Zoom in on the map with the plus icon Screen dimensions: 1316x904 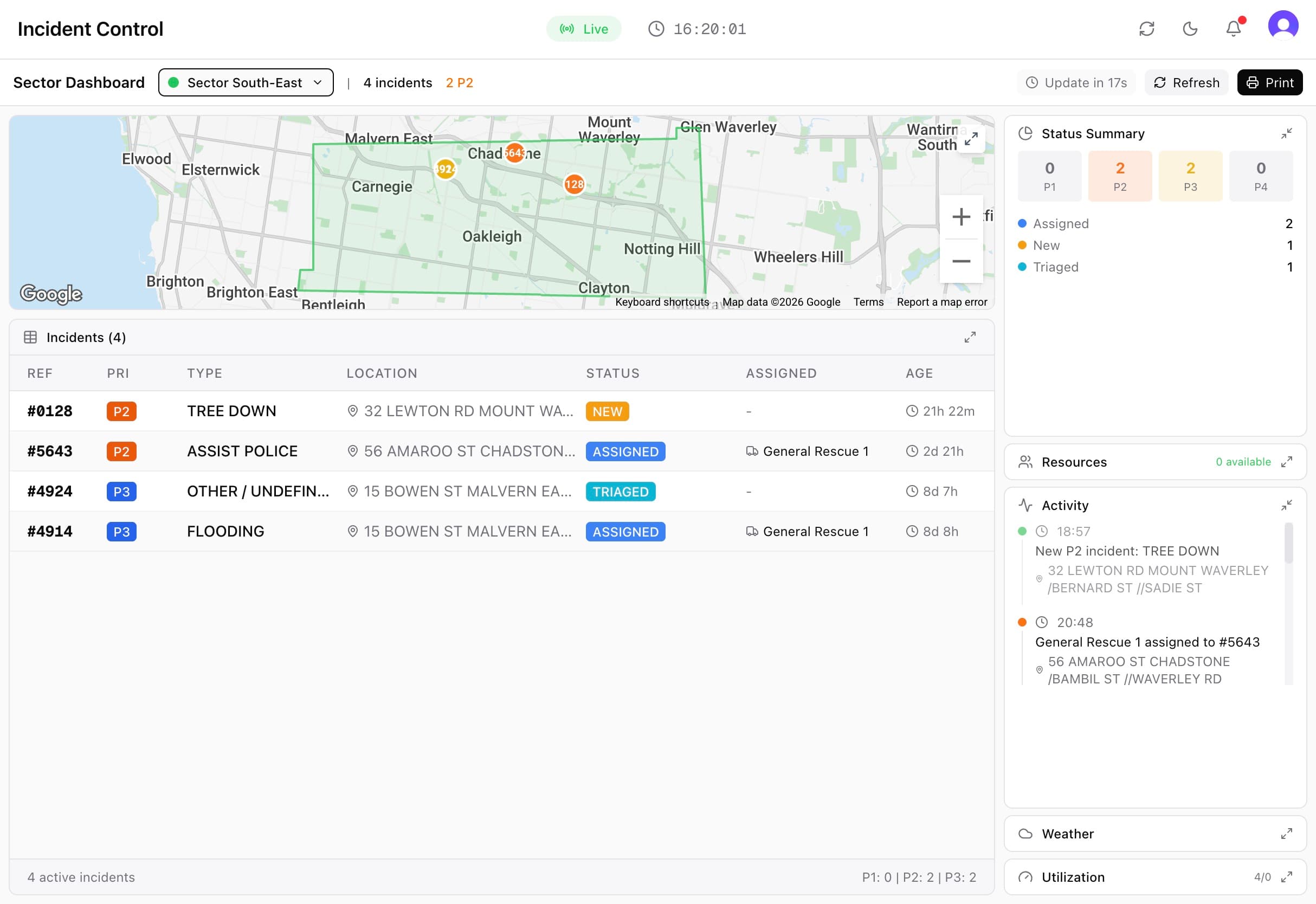pyautogui.click(x=961, y=217)
